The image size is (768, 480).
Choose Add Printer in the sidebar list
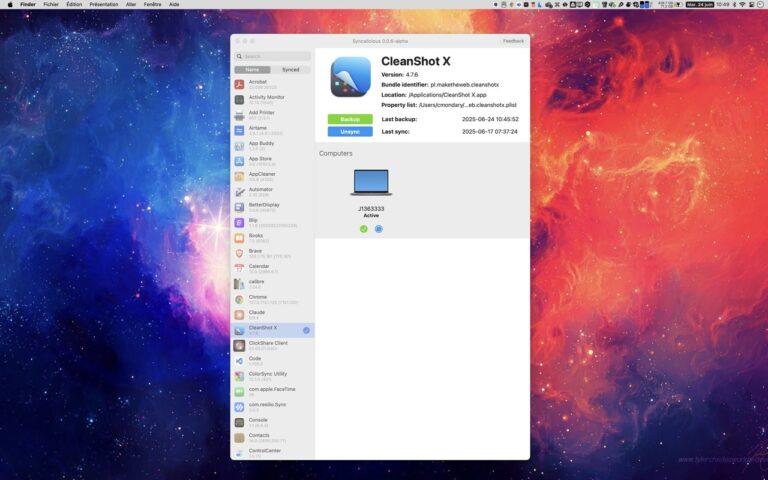[x=272, y=115]
